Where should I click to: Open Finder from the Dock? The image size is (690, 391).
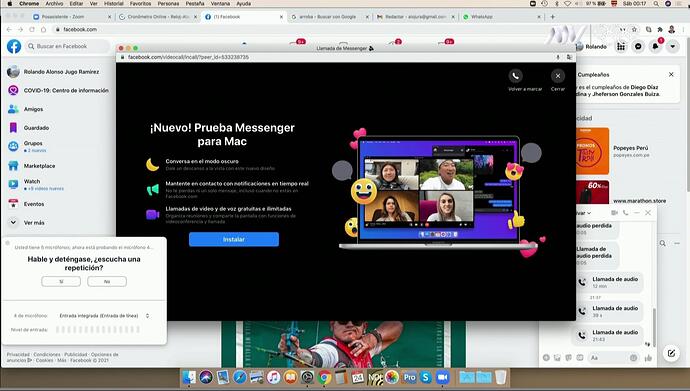[x=189, y=377]
